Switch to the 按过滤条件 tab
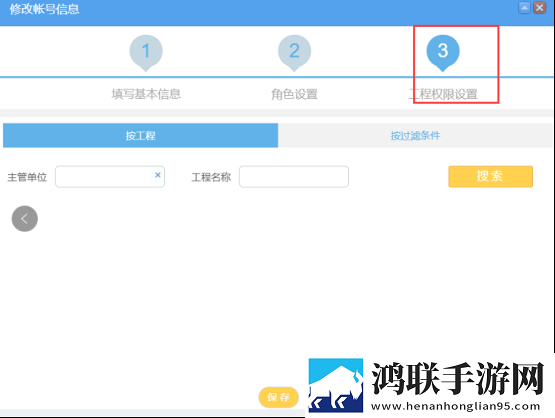 [415, 135]
